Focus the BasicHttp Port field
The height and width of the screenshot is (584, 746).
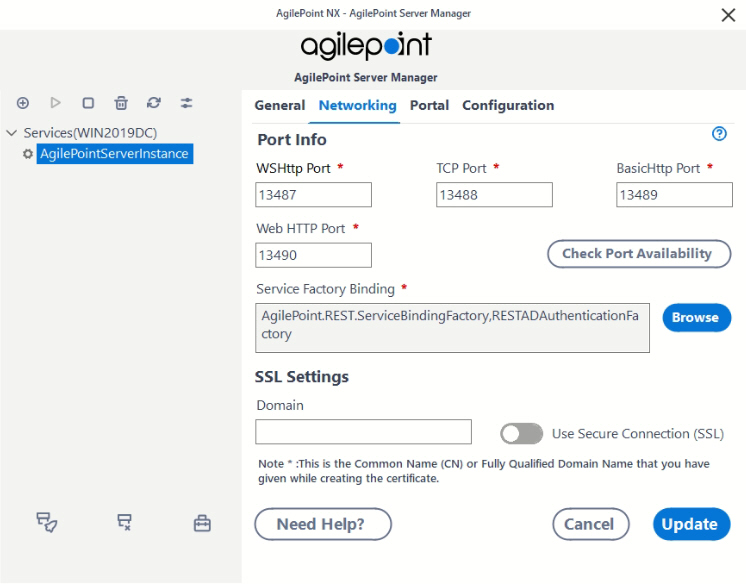coord(674,195)
